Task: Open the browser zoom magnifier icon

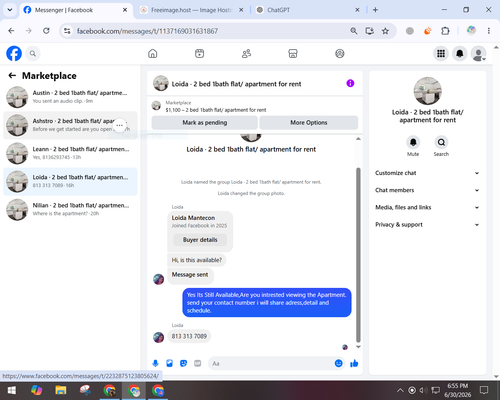Action: tap(354, 31)
